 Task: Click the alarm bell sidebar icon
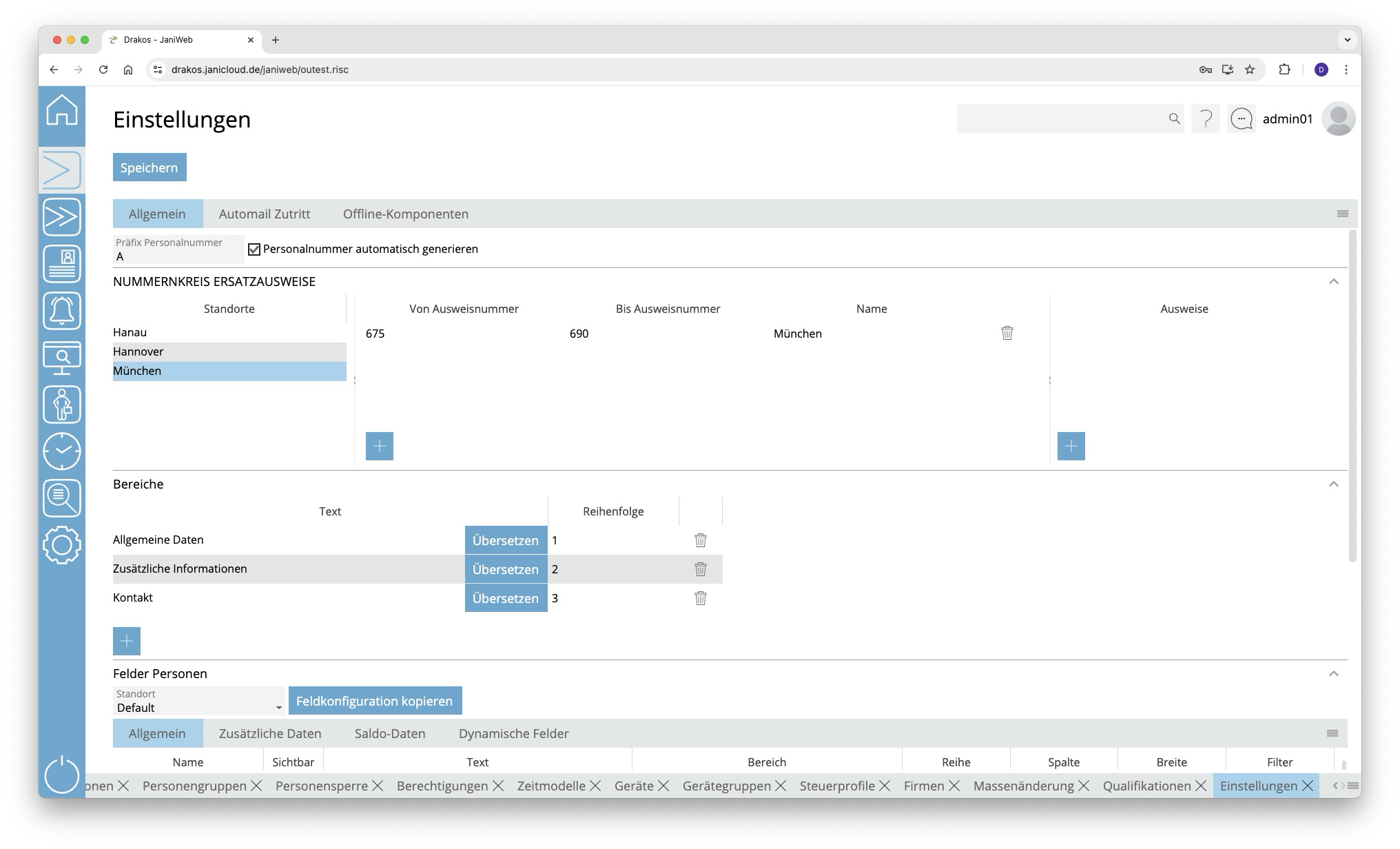click(62, 311)
